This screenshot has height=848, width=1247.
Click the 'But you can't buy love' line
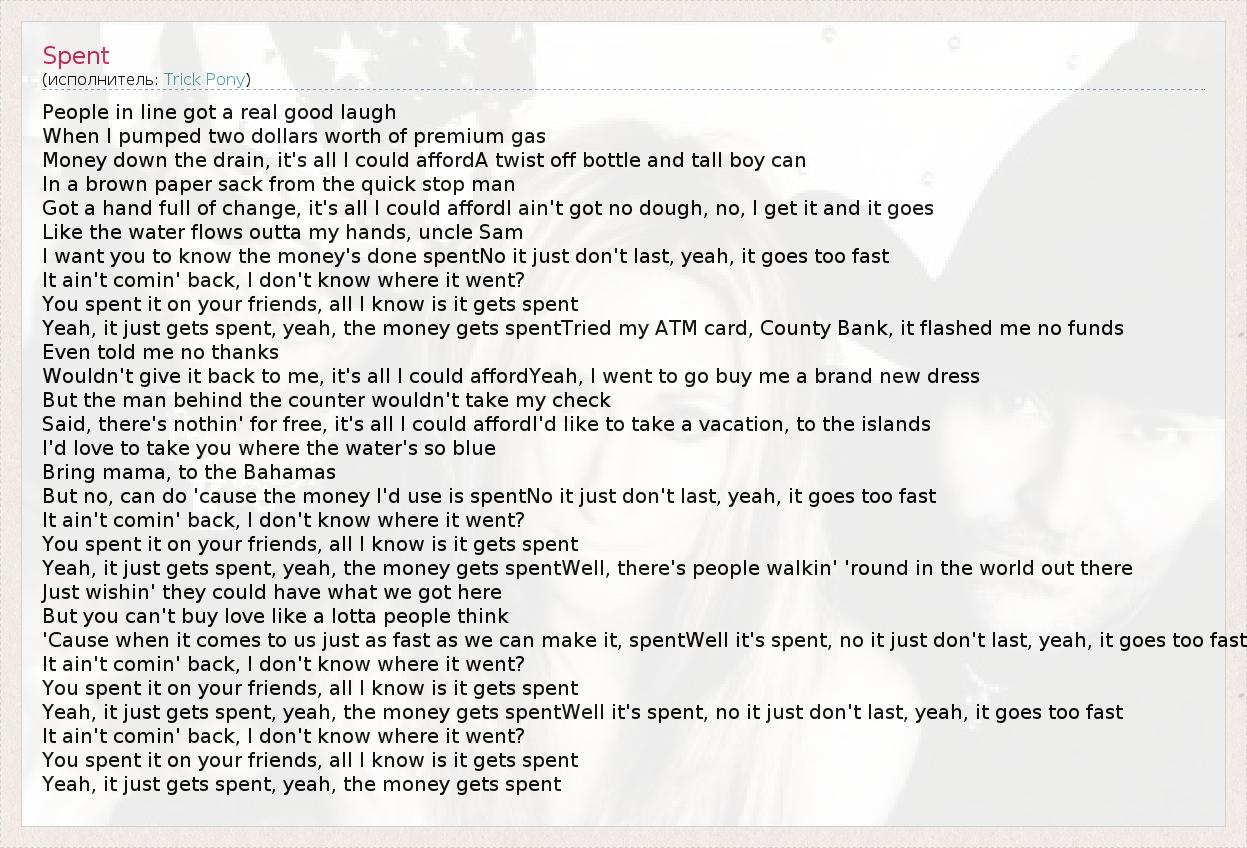pos(275,616)
